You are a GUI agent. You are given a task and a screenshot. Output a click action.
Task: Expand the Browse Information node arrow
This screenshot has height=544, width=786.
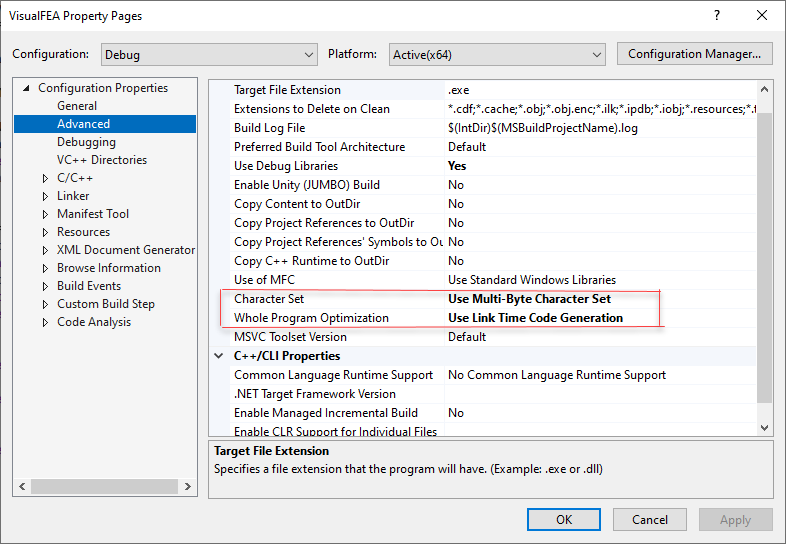point(45,269)
